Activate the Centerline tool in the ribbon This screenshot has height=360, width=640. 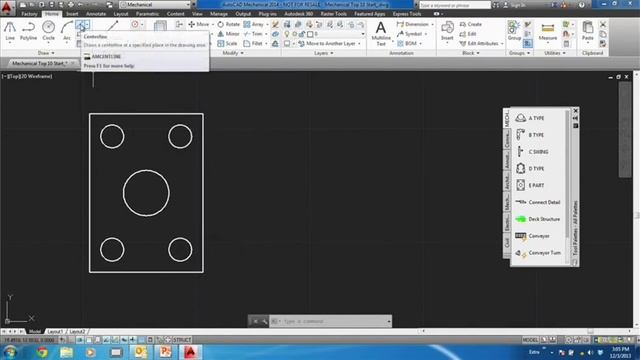click(81, 26)
